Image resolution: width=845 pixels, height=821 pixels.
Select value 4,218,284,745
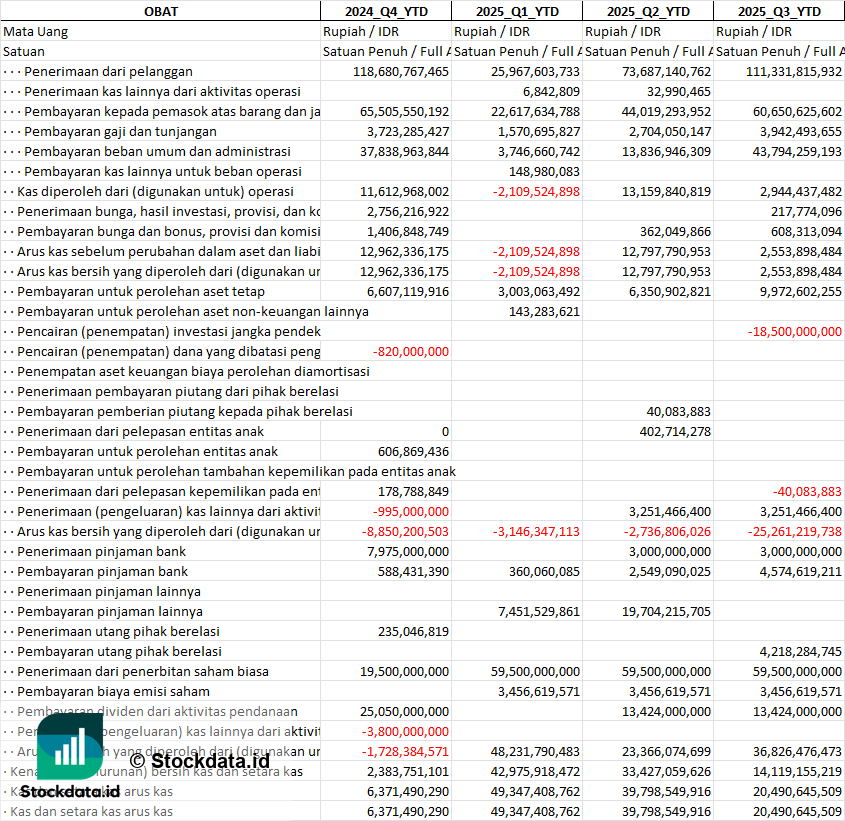coord(800,650)
